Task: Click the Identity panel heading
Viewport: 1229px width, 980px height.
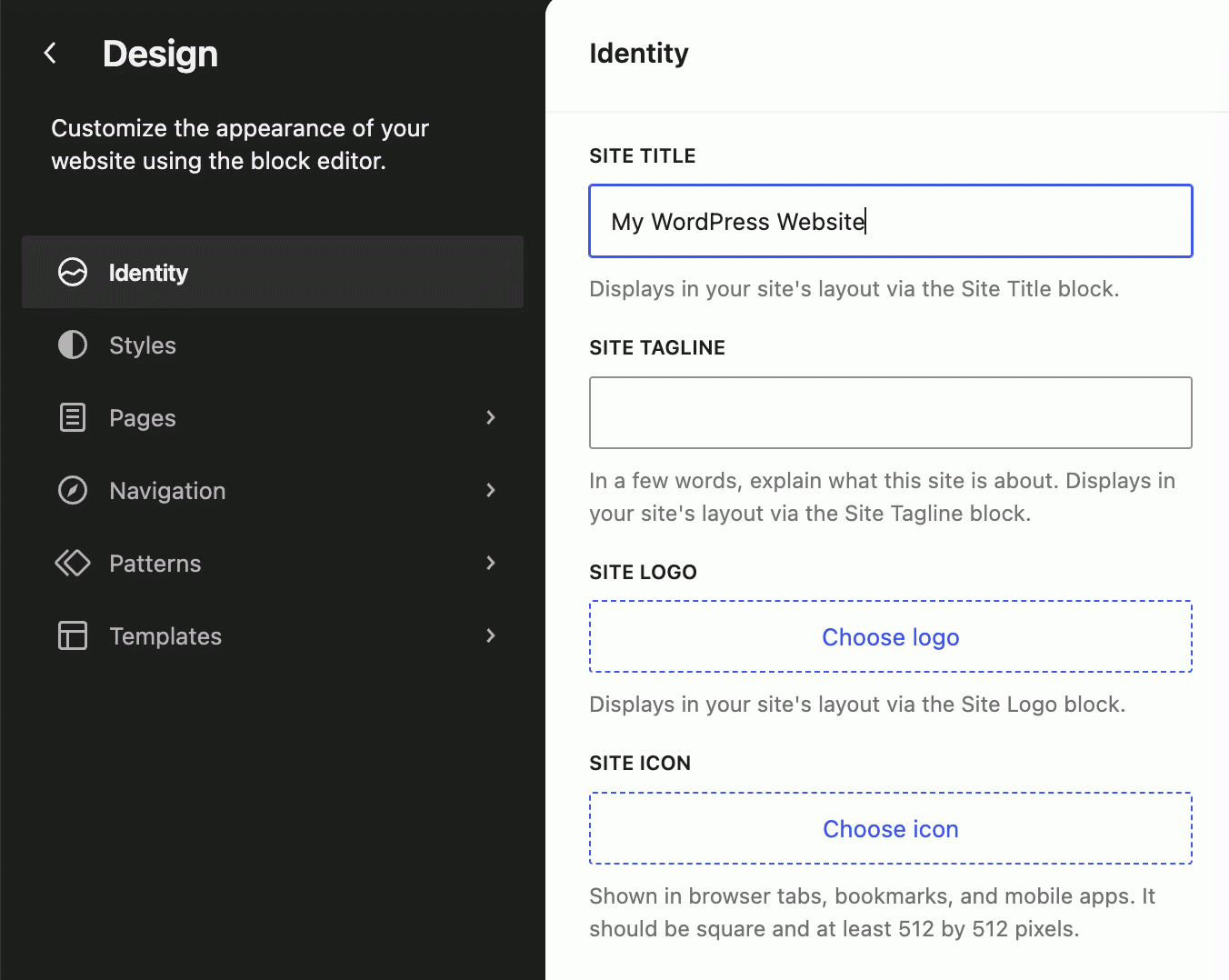Action: click(x=639, y=54)
